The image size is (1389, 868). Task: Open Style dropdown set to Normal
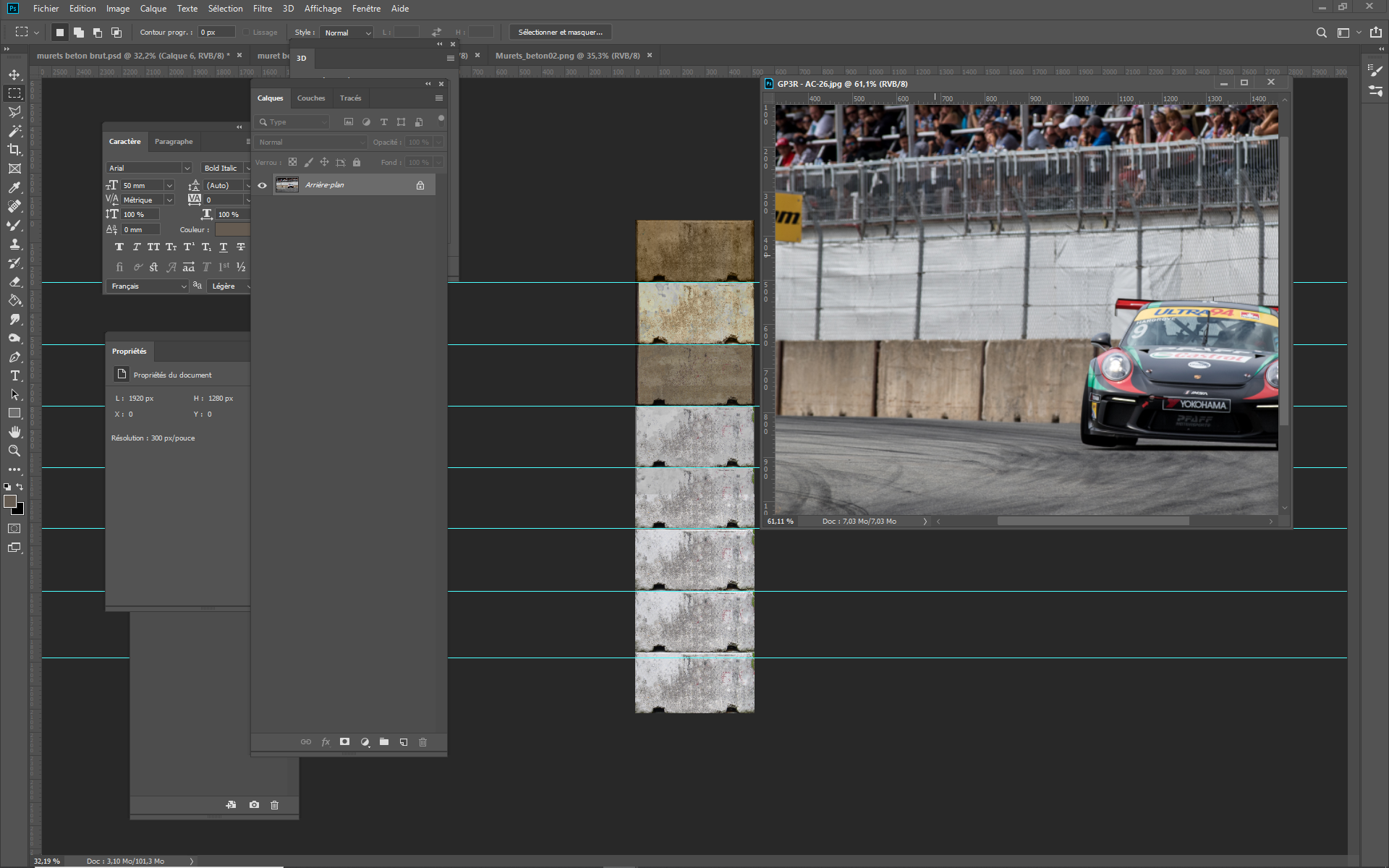coord(347,33)
